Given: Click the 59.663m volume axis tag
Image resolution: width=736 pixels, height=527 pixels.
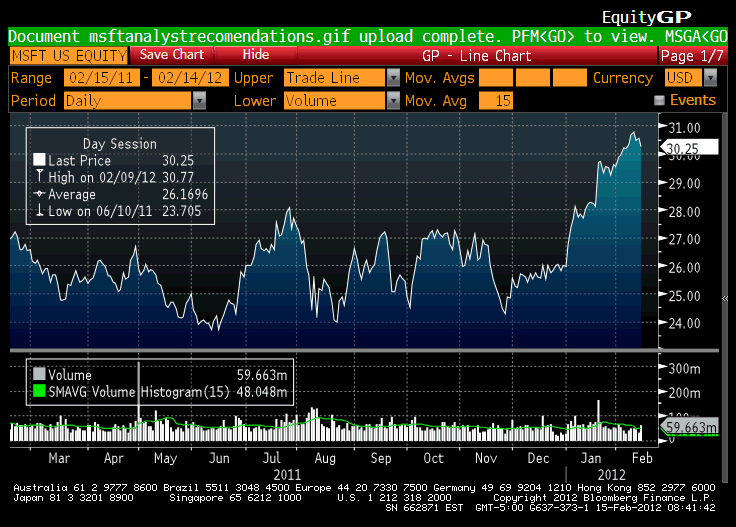Looking at the screenshot, I should (689, 427).
